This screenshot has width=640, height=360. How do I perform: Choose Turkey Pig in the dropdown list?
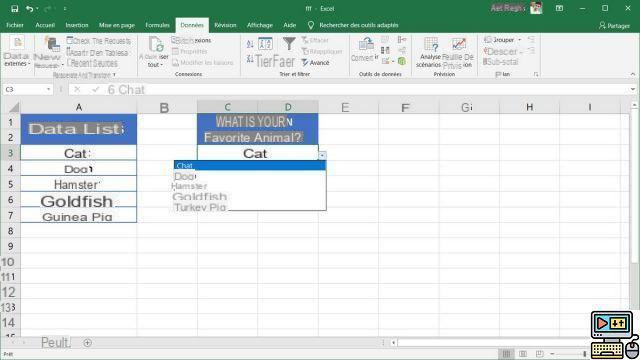(x=250, y=207)
